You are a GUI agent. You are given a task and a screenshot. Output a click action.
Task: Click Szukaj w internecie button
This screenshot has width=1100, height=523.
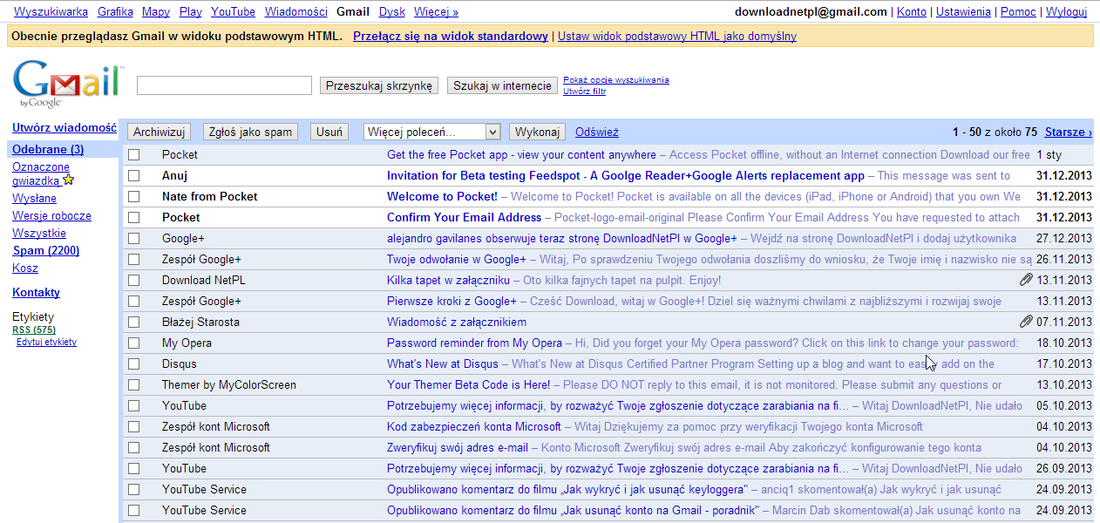pos(502,86)
